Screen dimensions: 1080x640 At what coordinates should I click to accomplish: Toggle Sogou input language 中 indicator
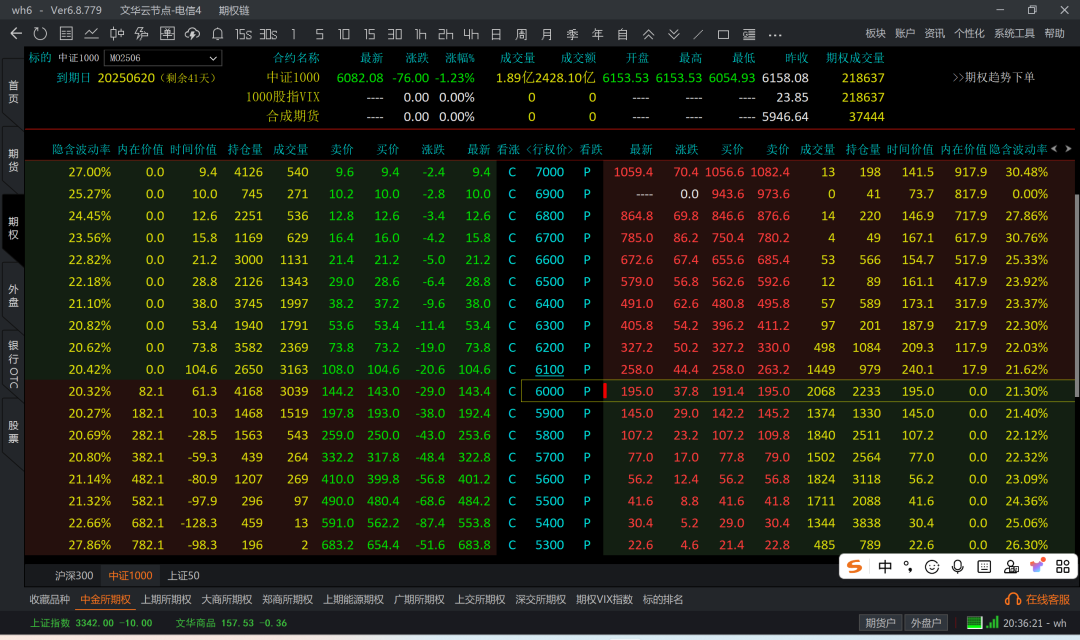(885, 567)
